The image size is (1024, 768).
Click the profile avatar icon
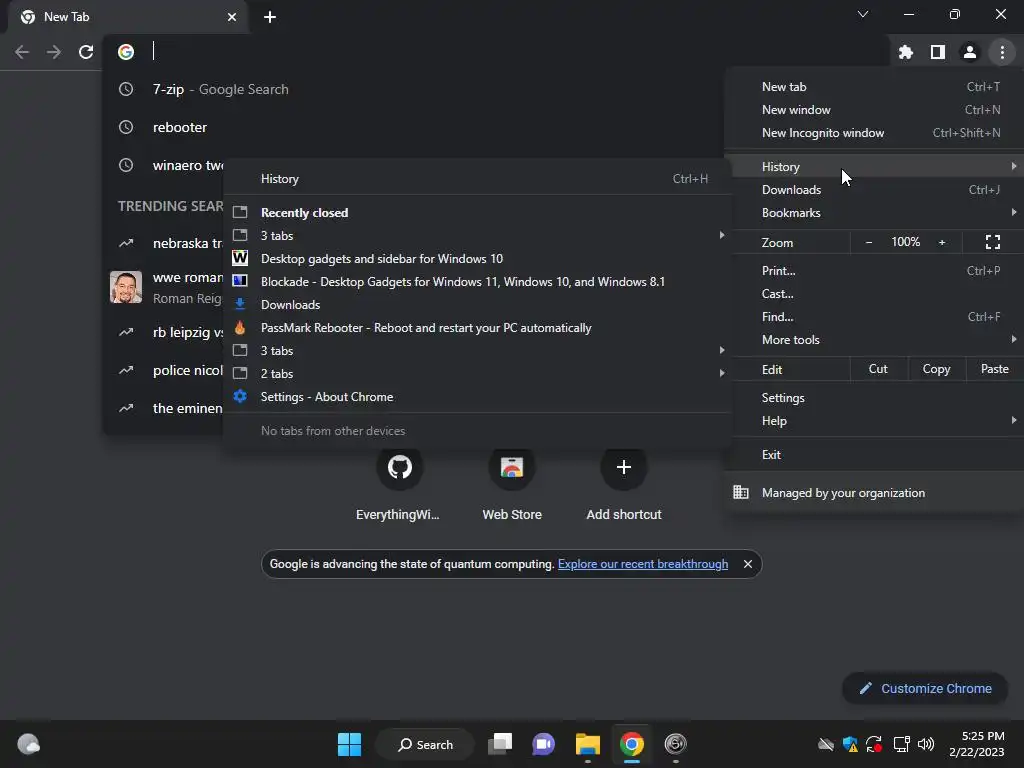970,52
